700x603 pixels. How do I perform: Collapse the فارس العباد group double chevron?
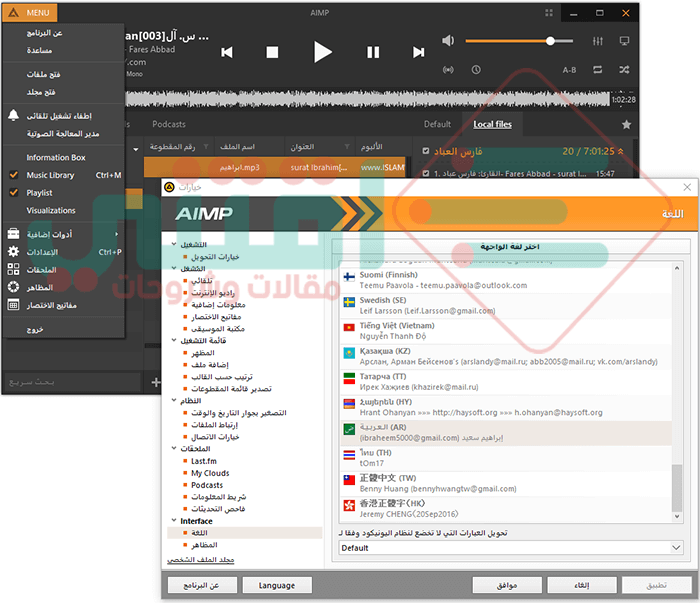coord(621,152)
